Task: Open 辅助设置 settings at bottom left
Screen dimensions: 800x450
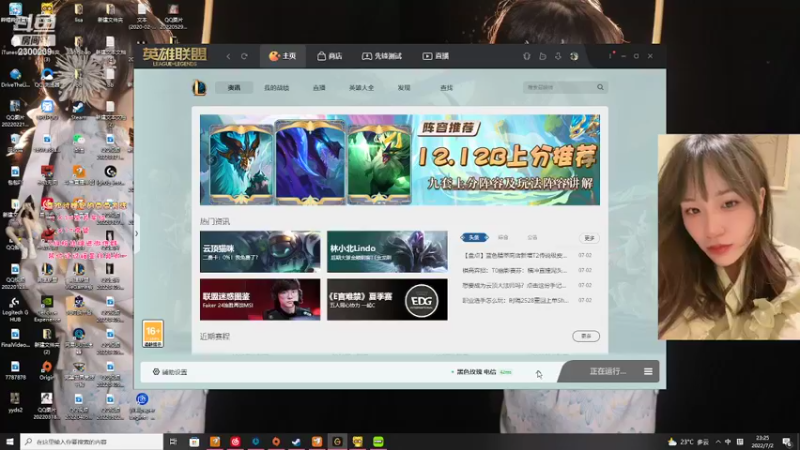Action: tap(170, 372)
